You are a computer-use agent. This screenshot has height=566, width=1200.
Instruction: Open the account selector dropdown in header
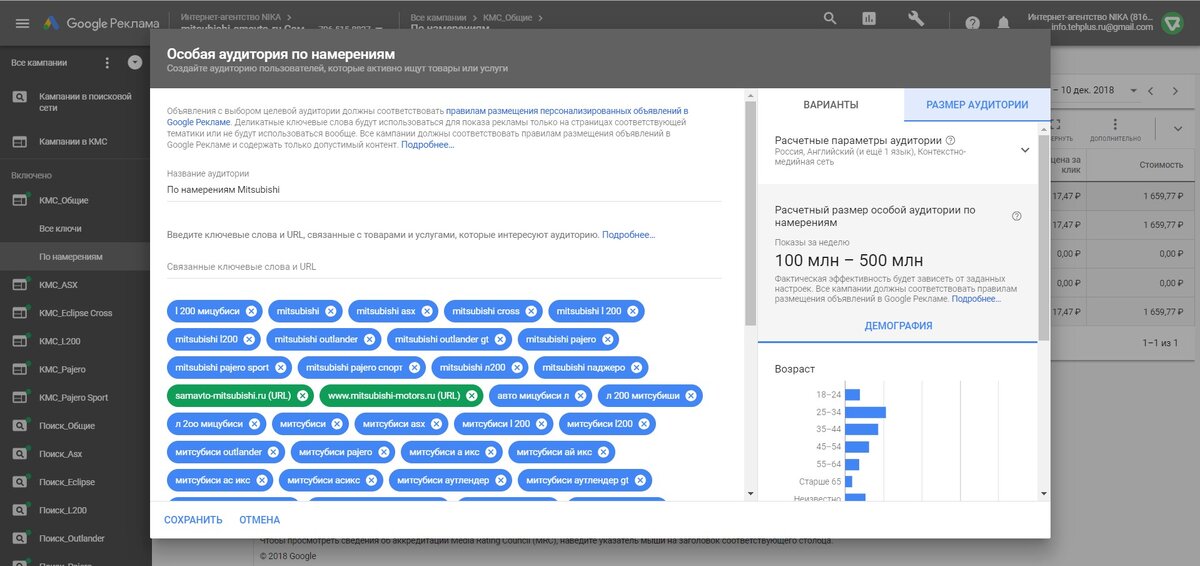pos(380,29)
